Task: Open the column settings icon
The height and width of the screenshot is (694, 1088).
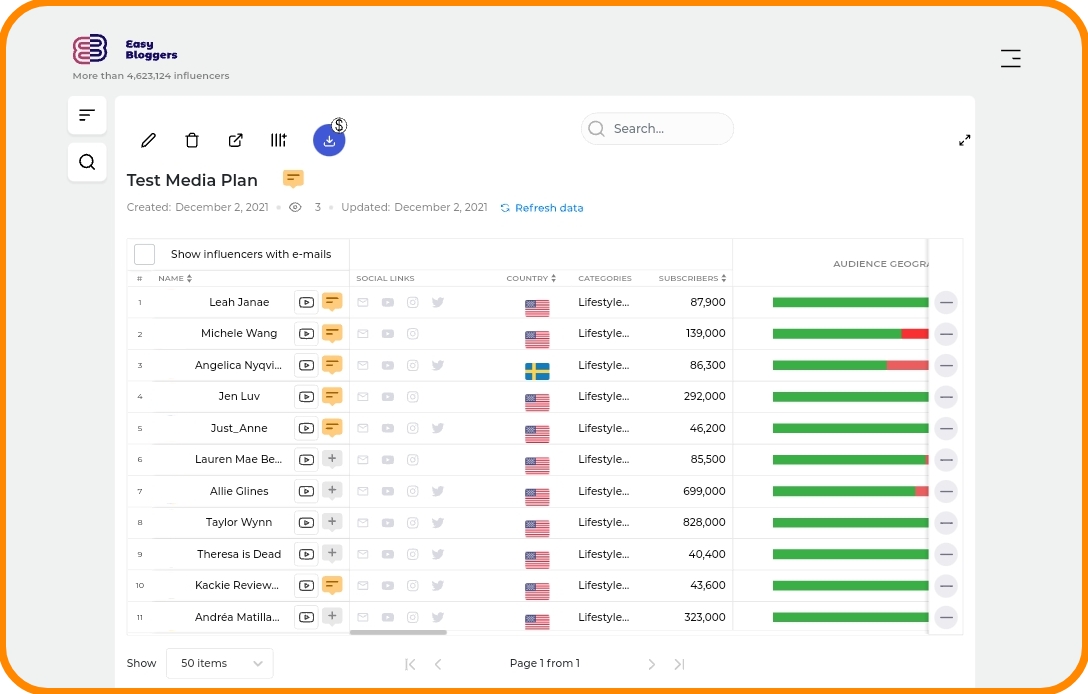Action: pyautogui.click(x=278, y=140)
